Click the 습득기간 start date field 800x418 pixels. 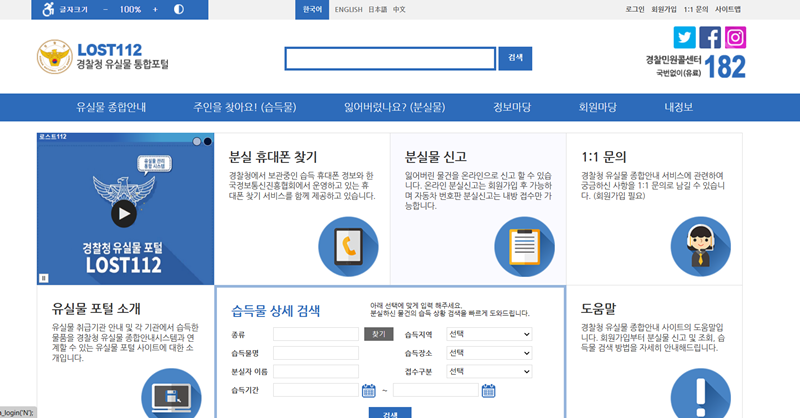(316, 390)
